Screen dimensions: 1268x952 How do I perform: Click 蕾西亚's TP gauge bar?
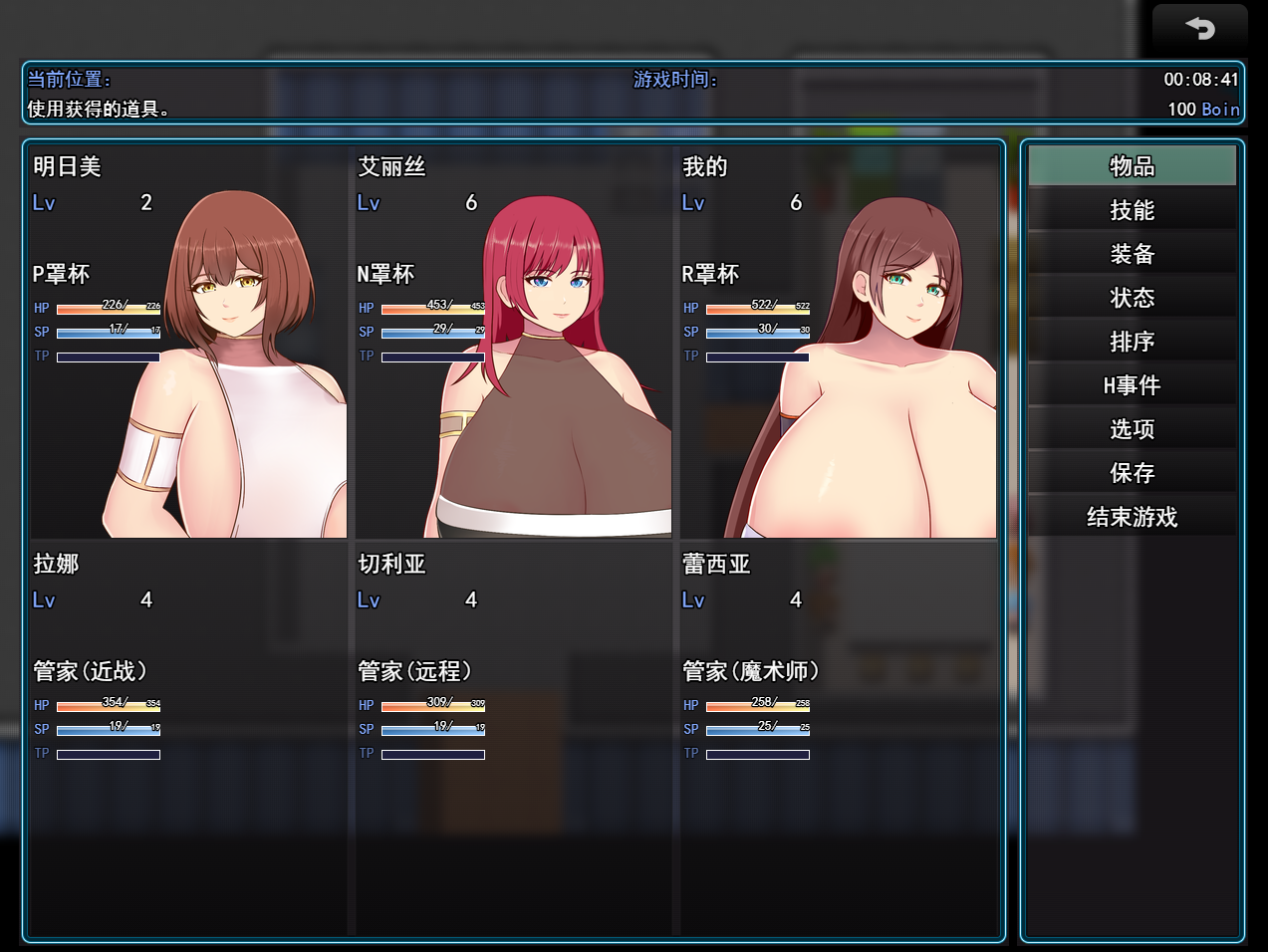click(758, 755)
